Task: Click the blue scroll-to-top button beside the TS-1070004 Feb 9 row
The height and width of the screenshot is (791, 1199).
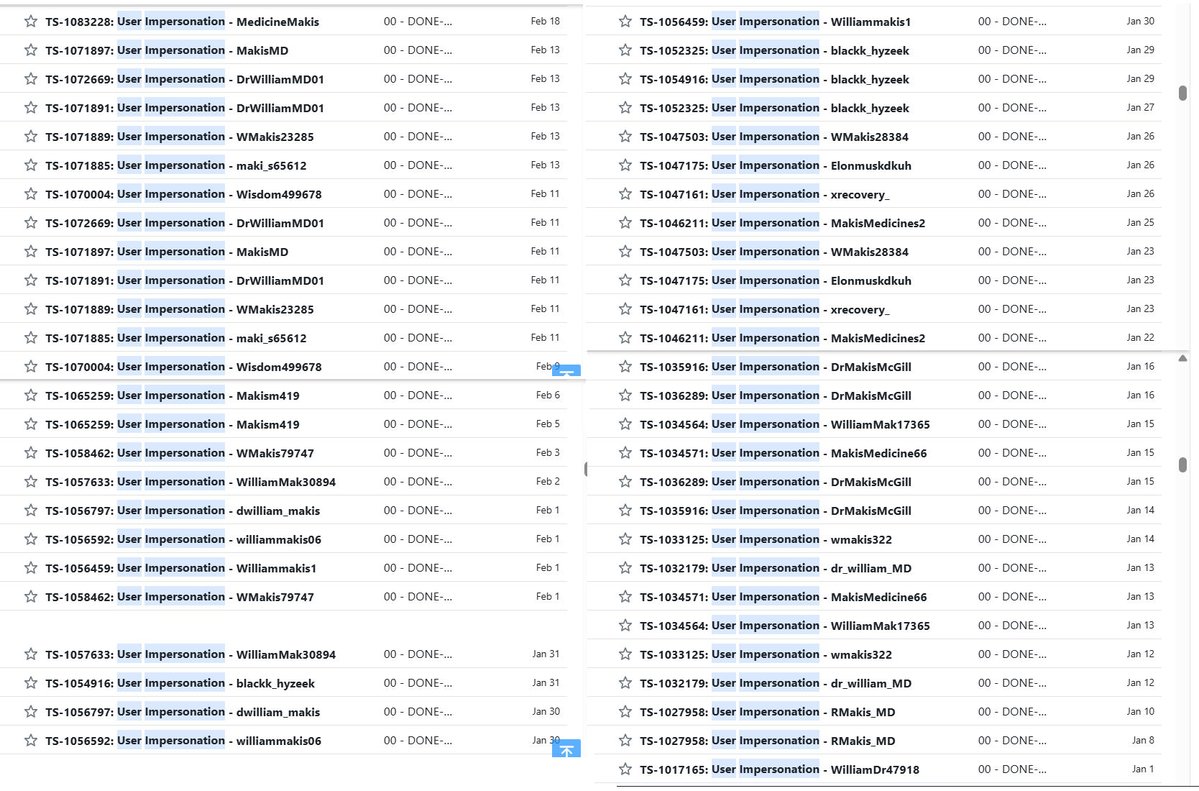Action: point(567,371)
